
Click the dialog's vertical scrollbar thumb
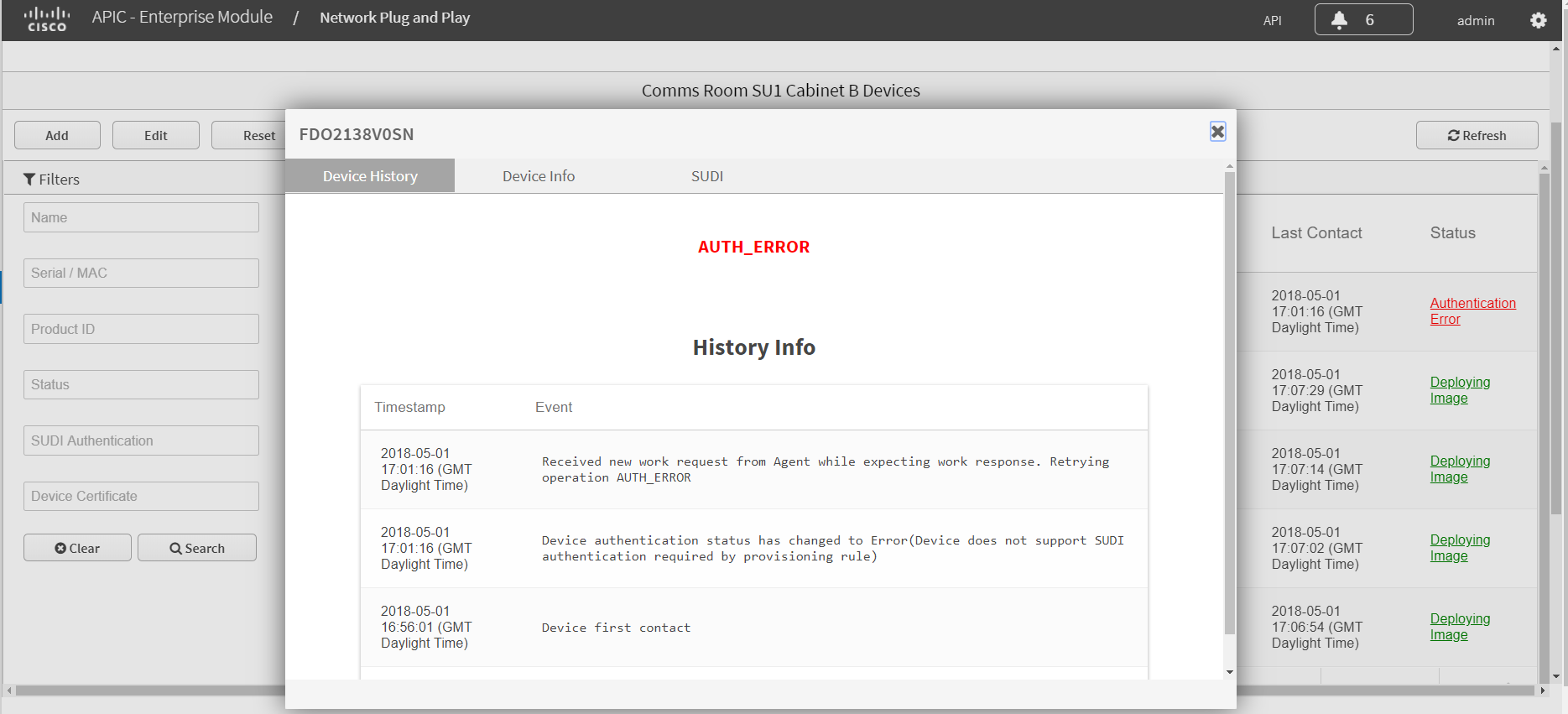(1230, 403)
